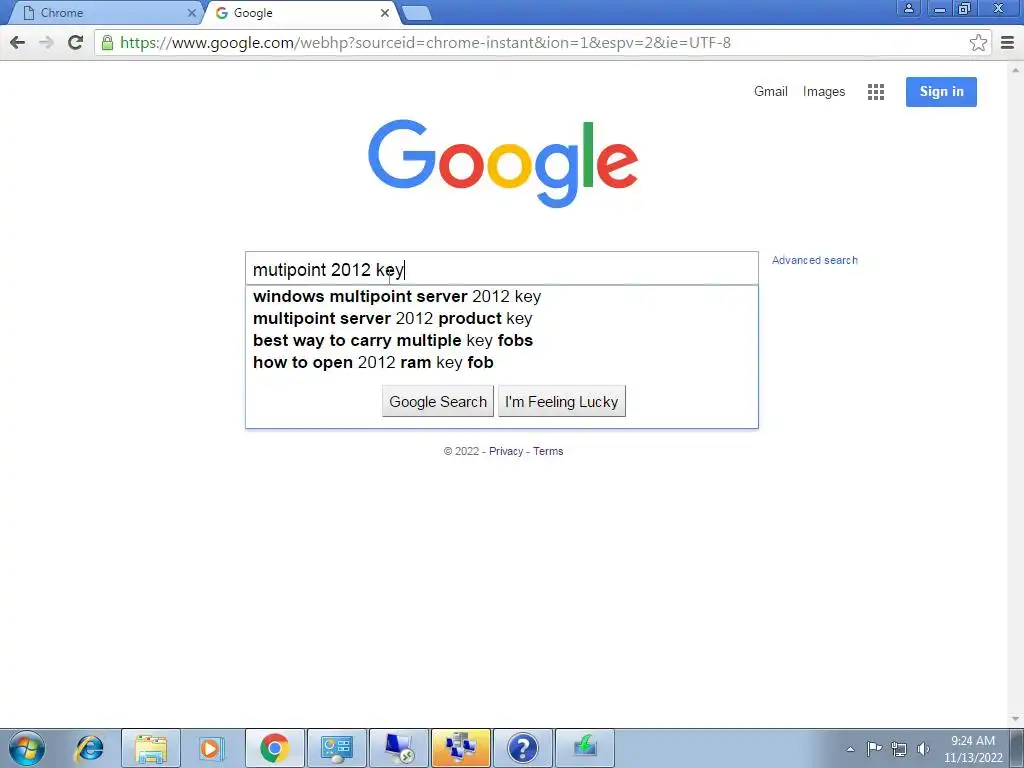This screenshot has height=768, width=1024.
Task: Open Advanced search link
Action: 814,260
